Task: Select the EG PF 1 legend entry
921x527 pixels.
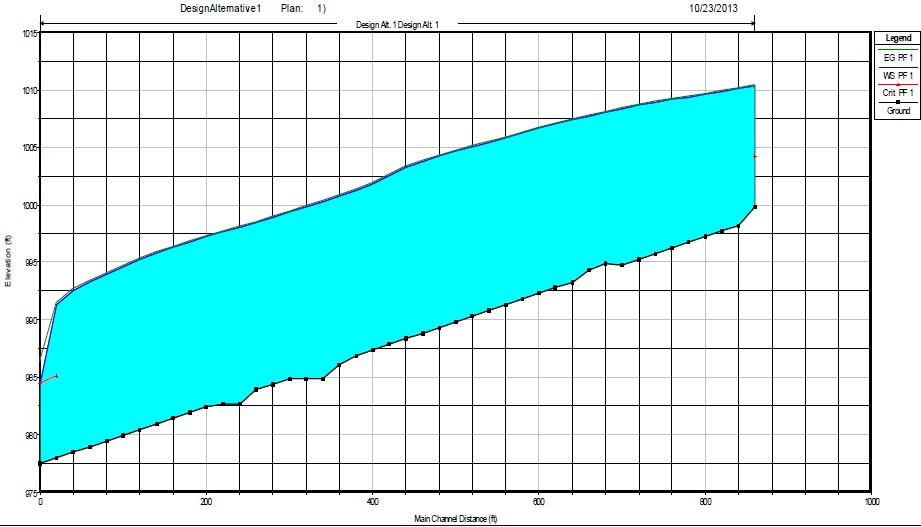Action: click(898, 58)
